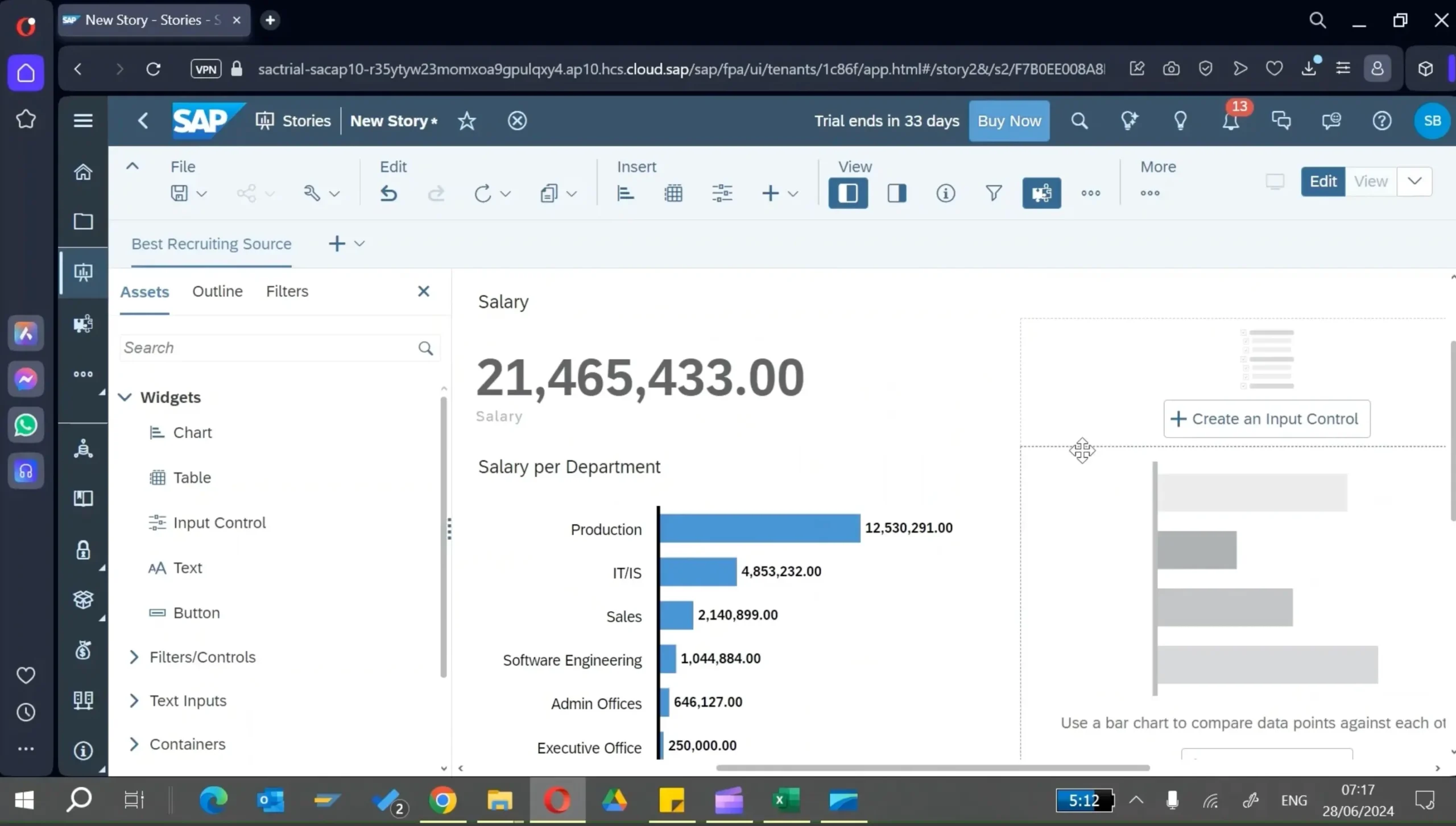The height and width of the screenshot is (826, 1456).
Task: Open the SB user profile avatar
Action: point(1432,121)
